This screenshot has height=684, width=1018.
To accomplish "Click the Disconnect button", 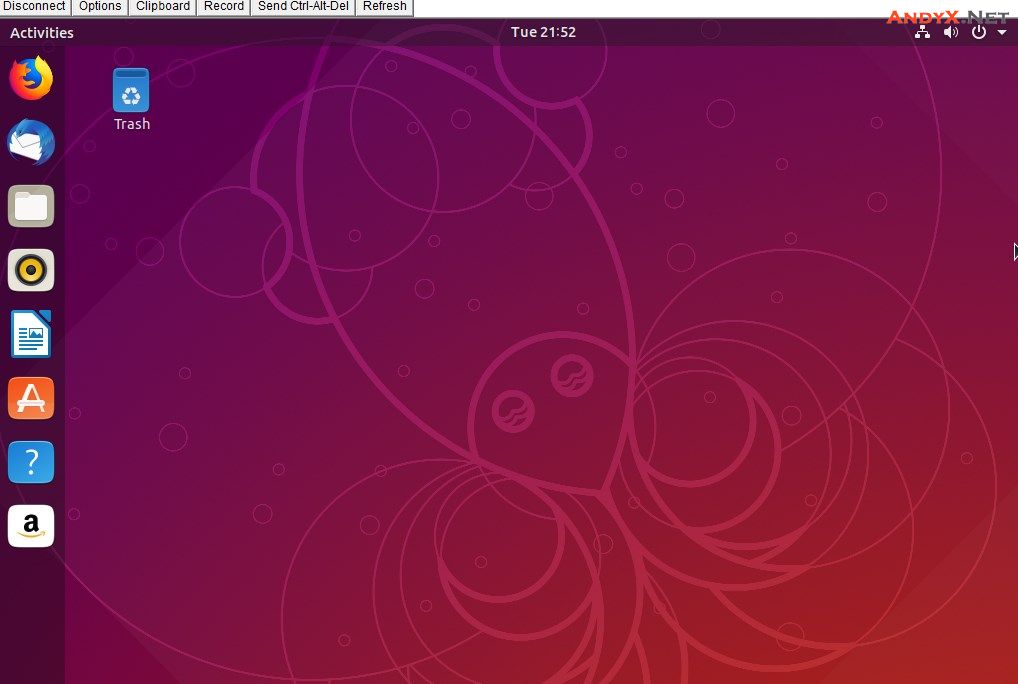I will tap(34, 7).
